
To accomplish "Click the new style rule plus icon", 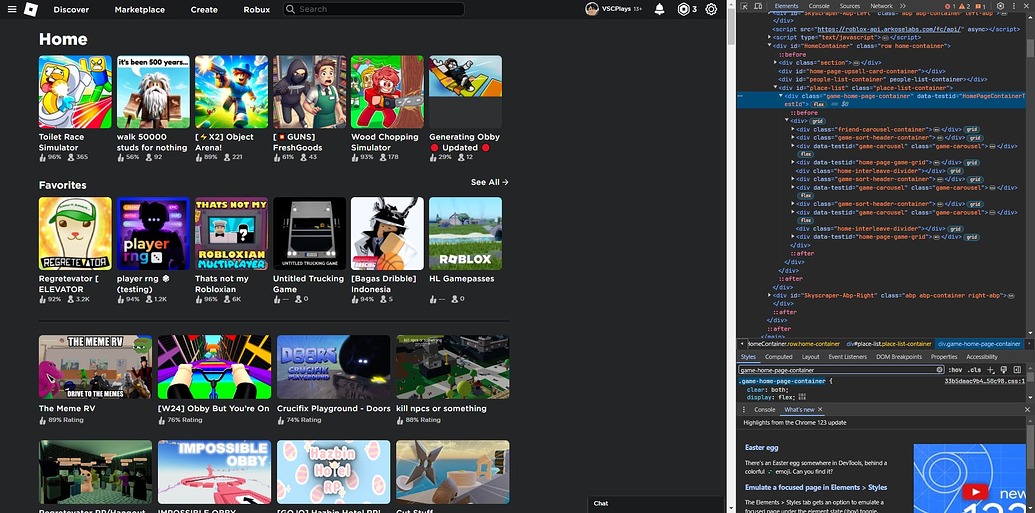I will click(991, 370).
